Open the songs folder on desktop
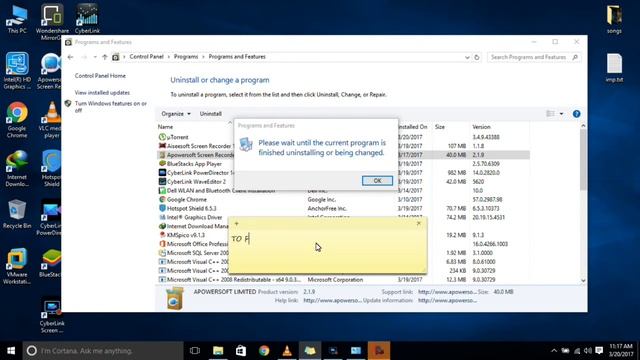This screenshot has height=360, width=640. 614,20
